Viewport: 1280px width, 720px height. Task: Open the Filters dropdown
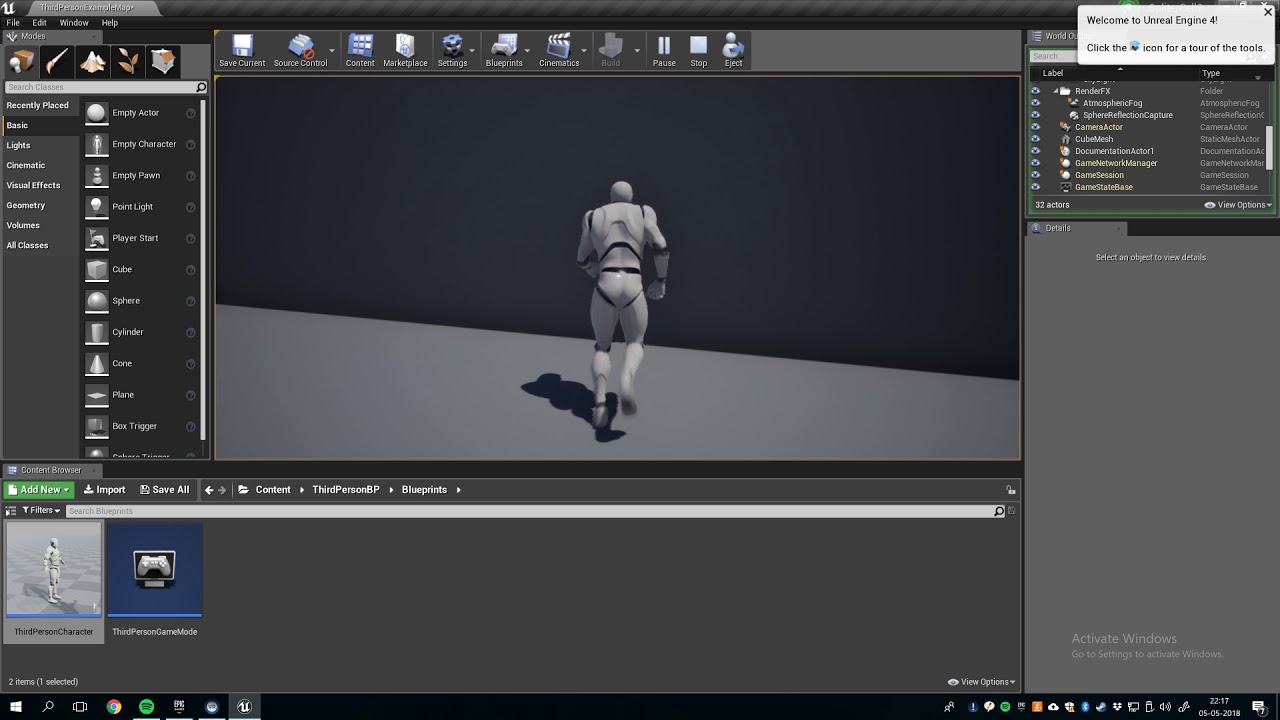point(41,511)
